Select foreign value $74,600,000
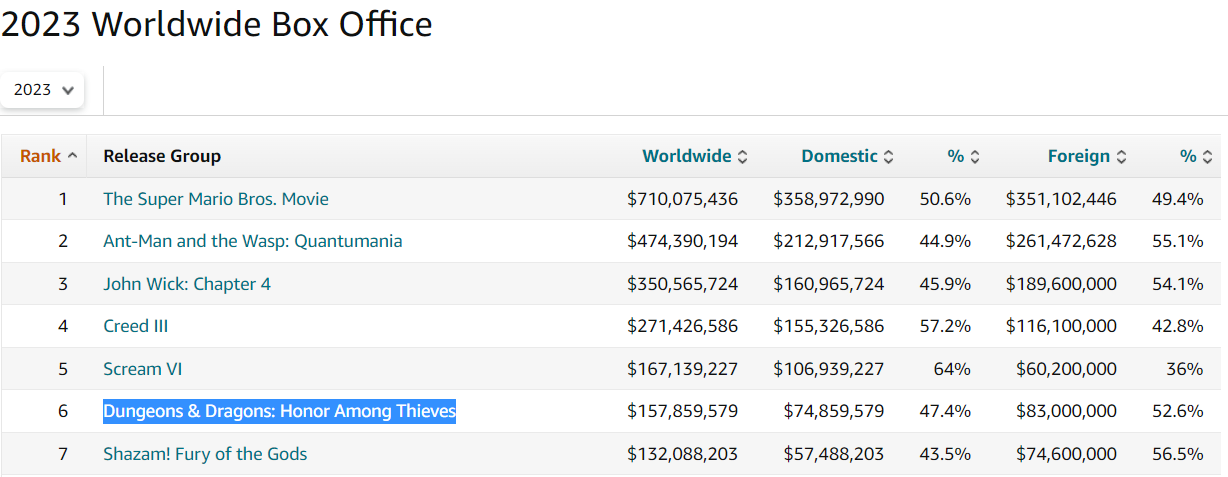Screen dimensions: 1228x477 pos(1067,454)
